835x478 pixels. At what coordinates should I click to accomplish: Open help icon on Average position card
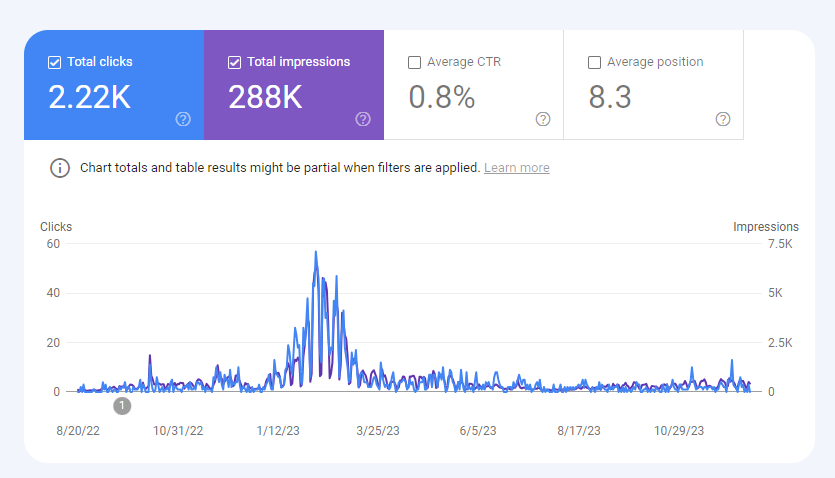(x=723, y=119)
